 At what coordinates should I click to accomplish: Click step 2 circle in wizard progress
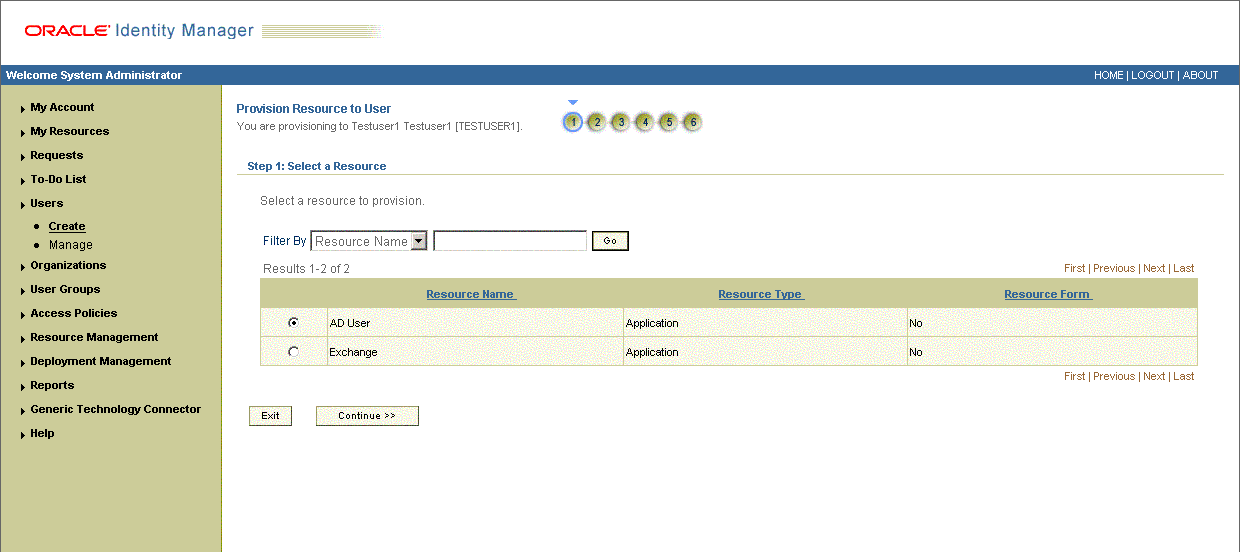pos(597,123)
